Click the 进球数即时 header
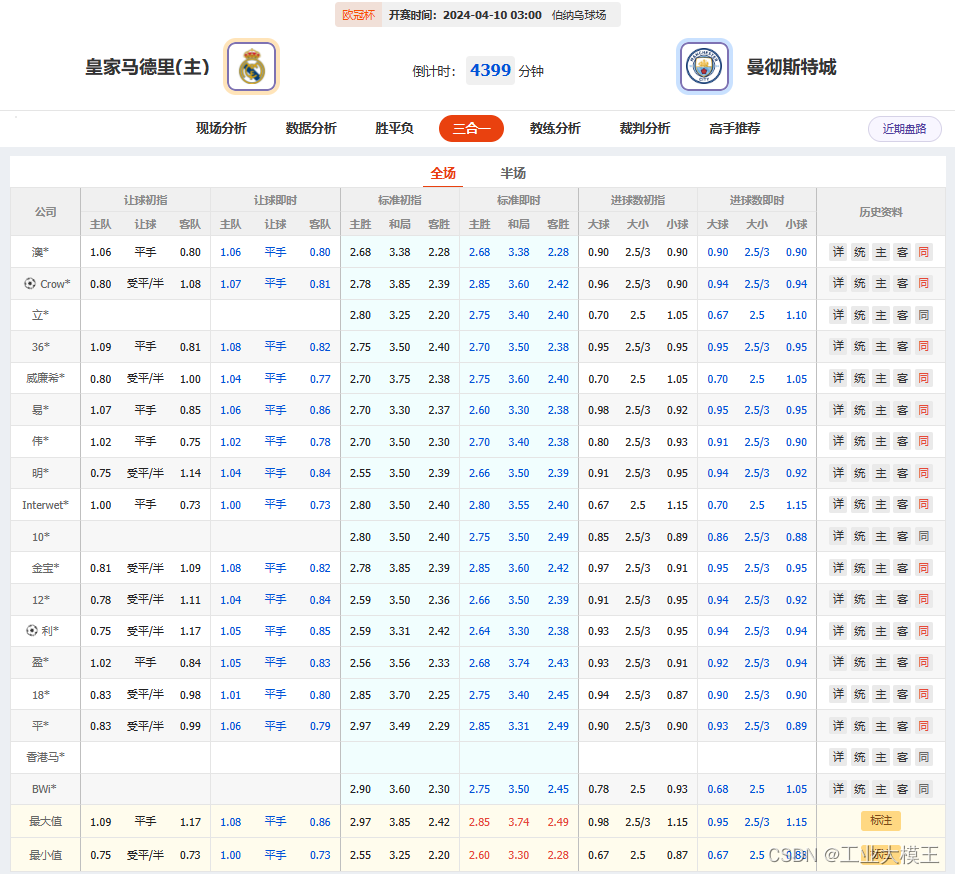Viewport: 955px width, 874px height. pyautogui.click(x=757, y=200)
